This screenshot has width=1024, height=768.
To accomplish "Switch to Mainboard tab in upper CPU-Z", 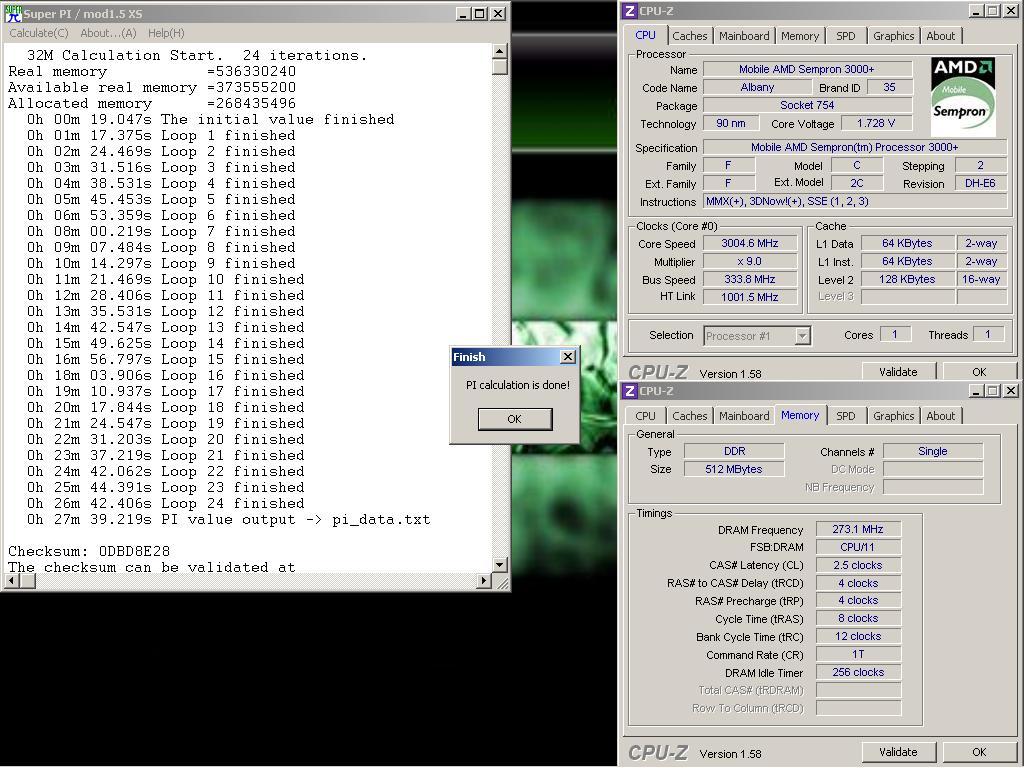I will (744, 37).
